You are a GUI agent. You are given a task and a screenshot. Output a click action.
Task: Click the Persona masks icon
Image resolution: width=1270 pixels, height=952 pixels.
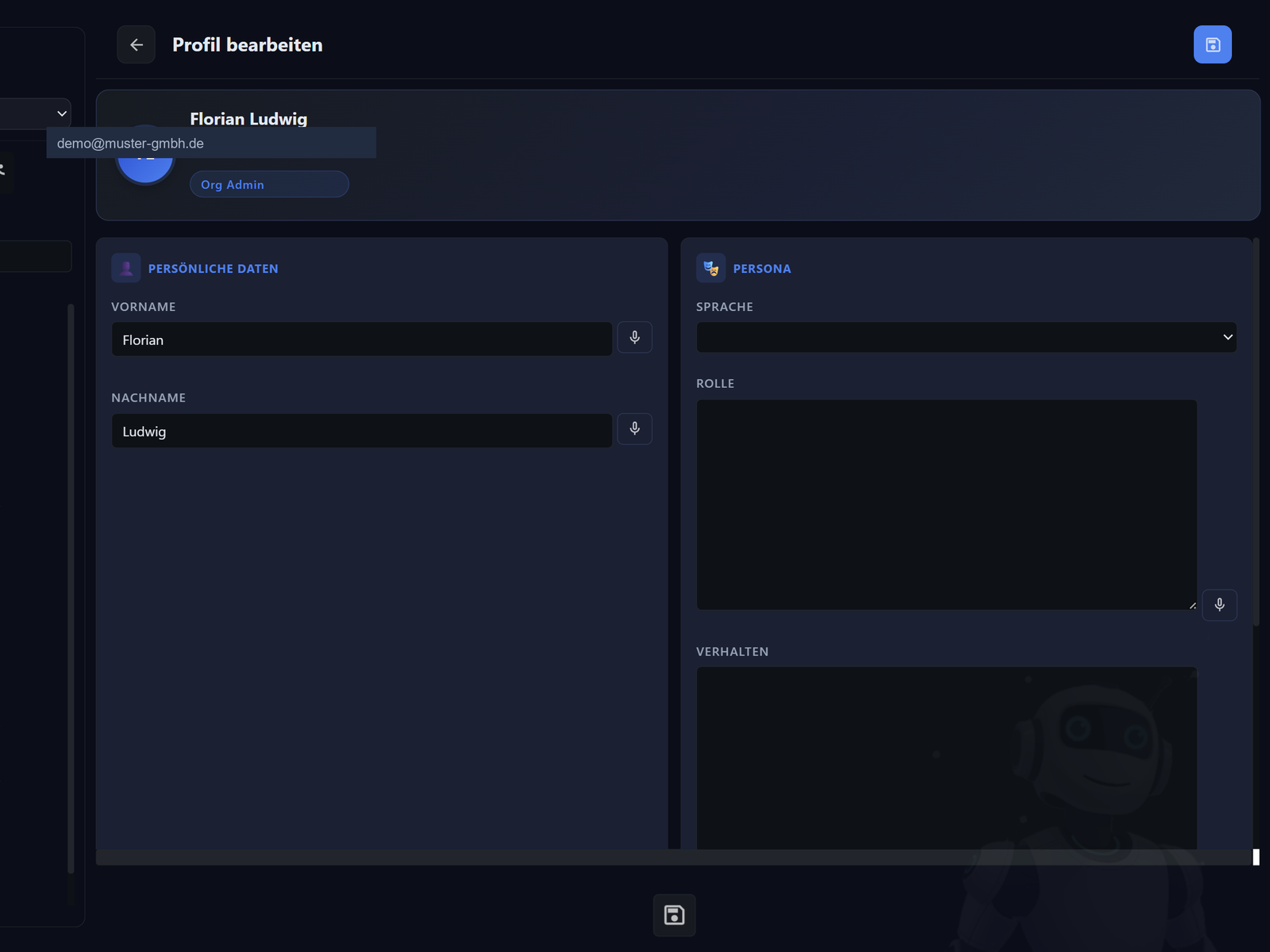click(710, 268)
